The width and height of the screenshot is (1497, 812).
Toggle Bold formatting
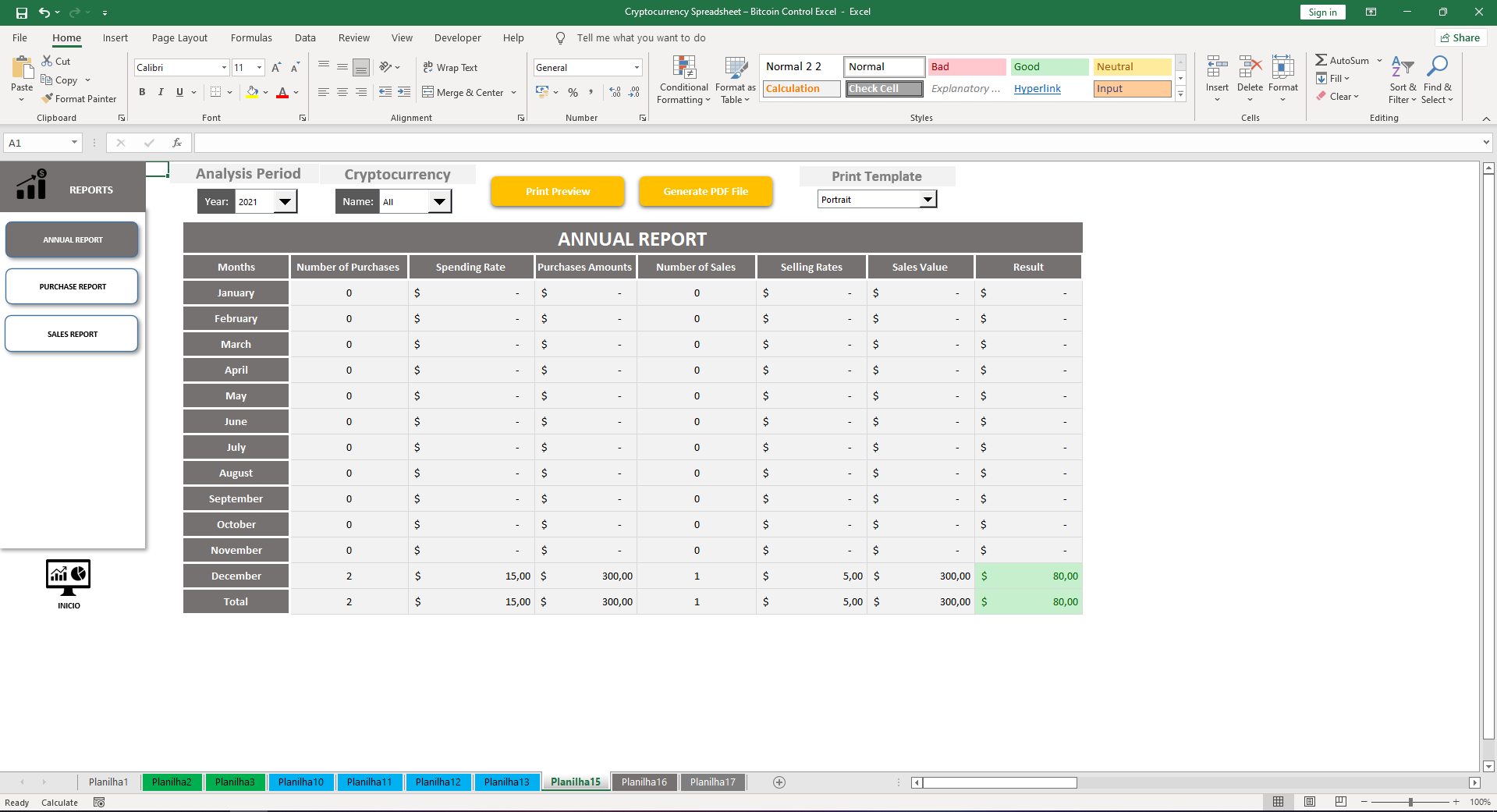click(142, 92)
